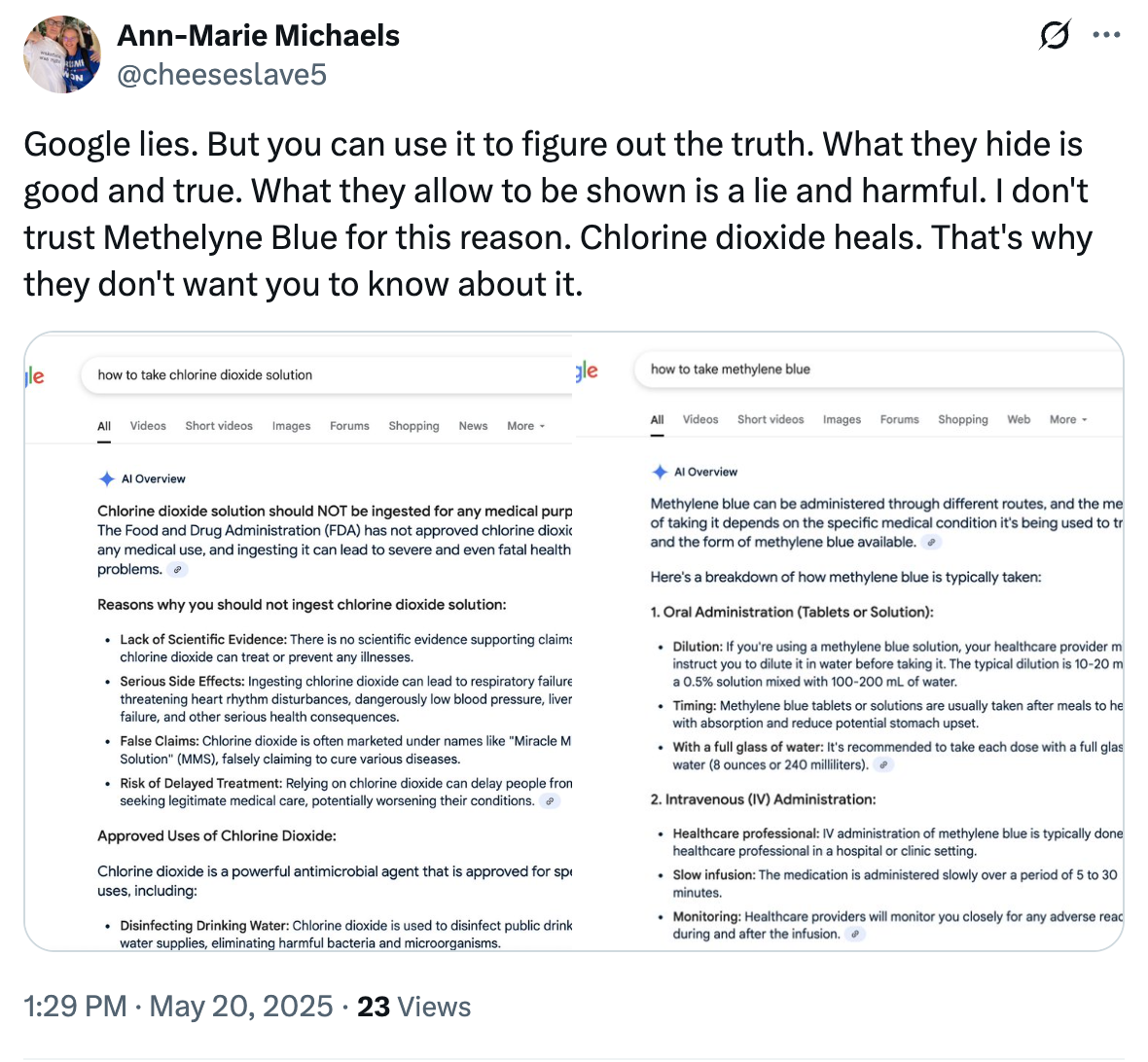Expand the right search results More dropdown
1148x1062 pixels.
tap(1068, 420)
